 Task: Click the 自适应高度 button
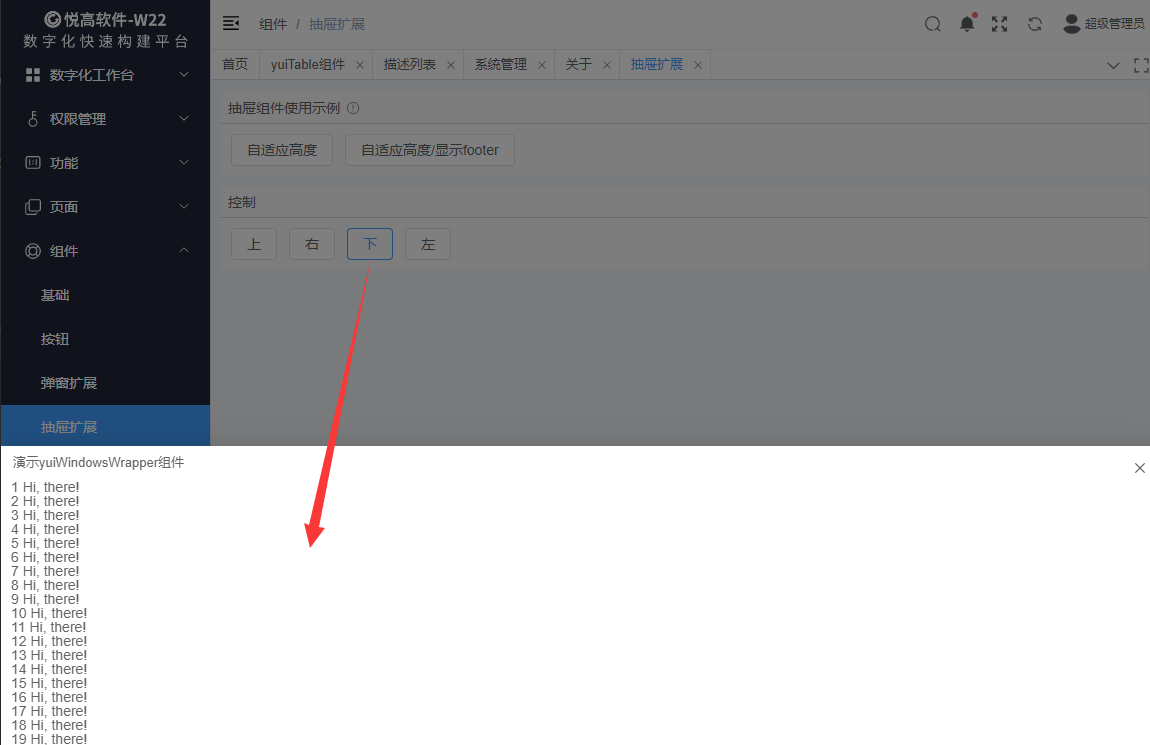coord(281,149)
